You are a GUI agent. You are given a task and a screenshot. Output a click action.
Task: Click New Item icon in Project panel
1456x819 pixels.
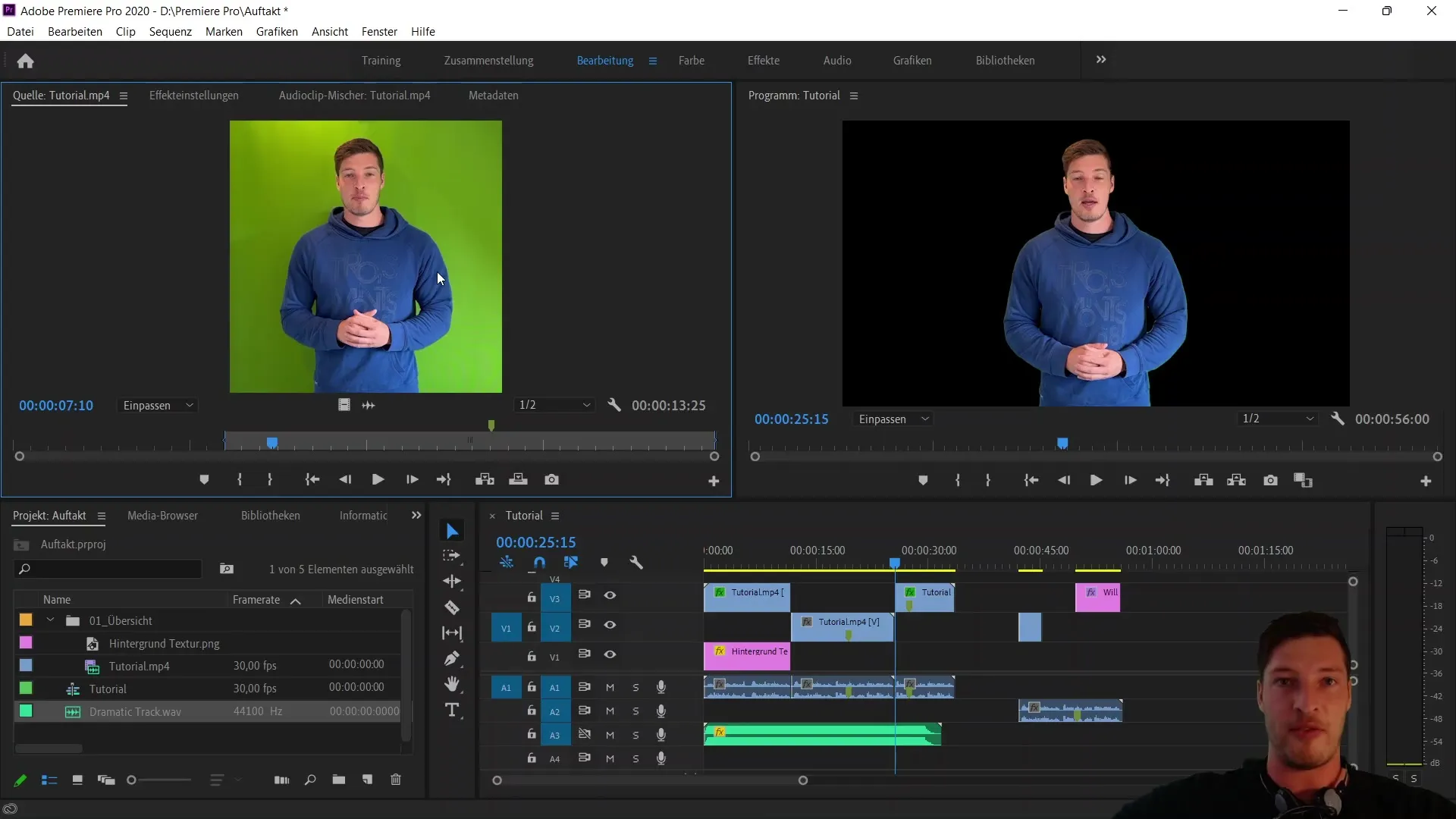pyautogui.click(x=368, y=780)
